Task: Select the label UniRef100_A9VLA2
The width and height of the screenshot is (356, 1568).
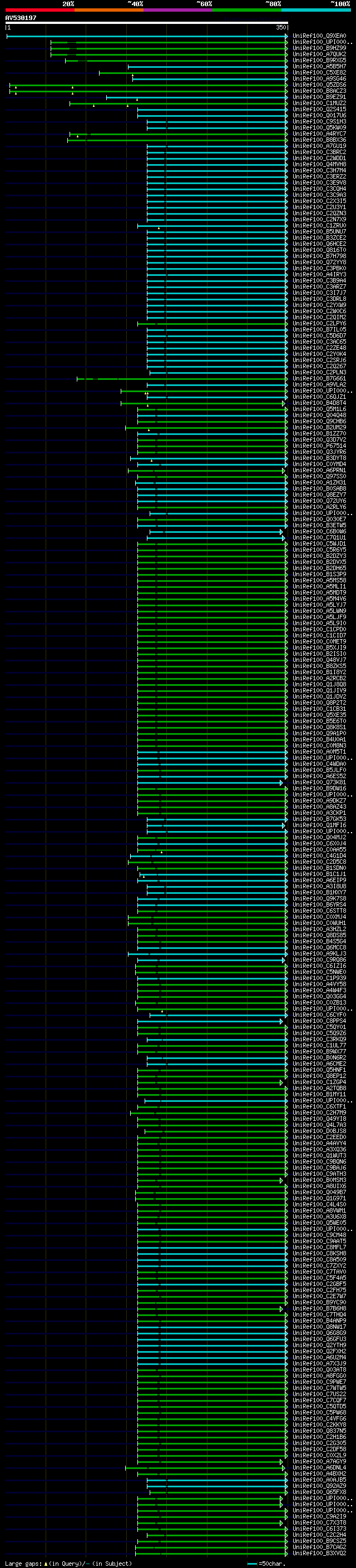Action: click(319, 385)
